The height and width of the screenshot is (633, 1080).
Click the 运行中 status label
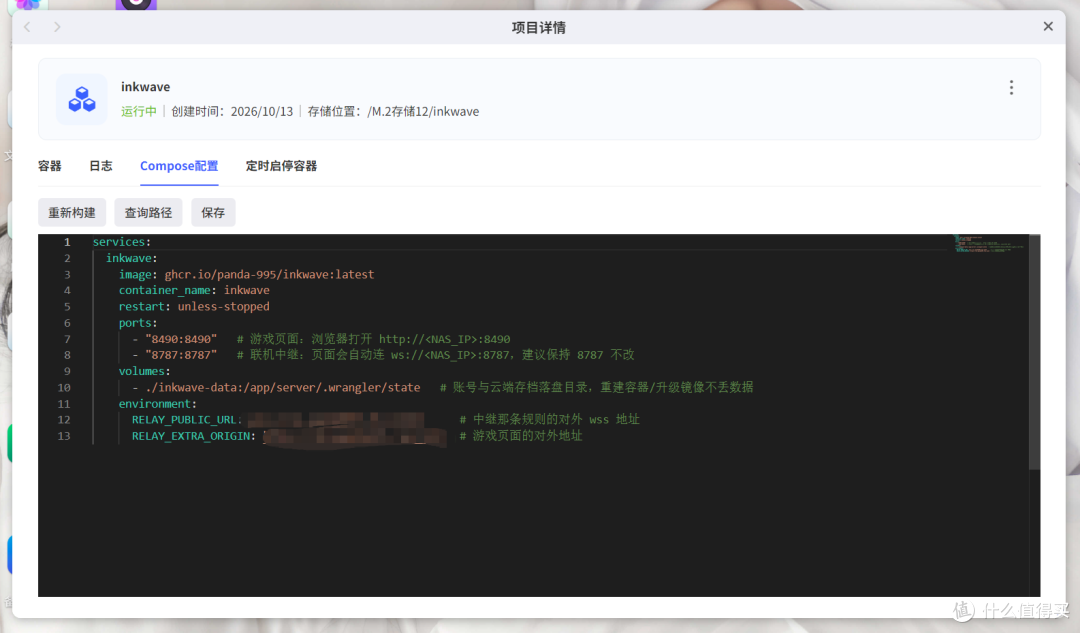point(139,112)
